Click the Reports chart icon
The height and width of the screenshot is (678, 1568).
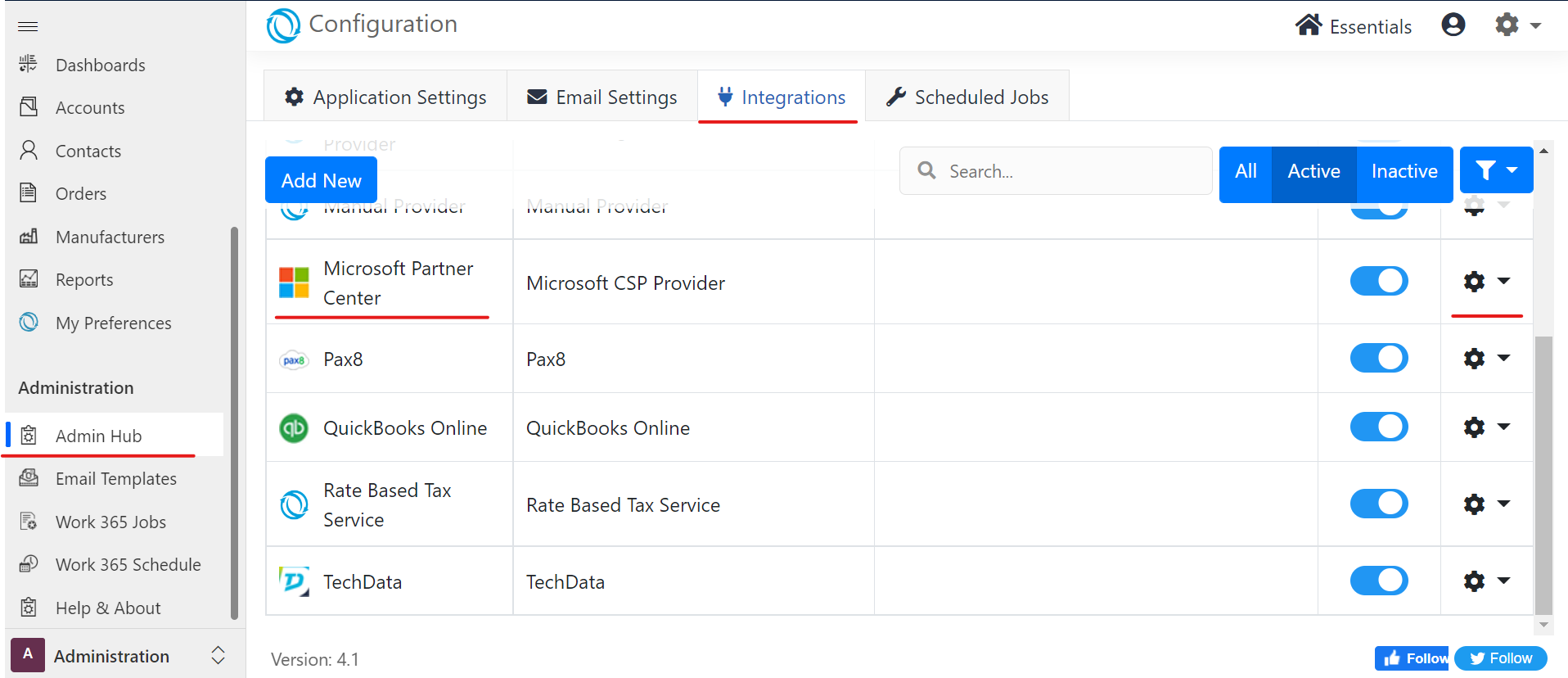29,279
